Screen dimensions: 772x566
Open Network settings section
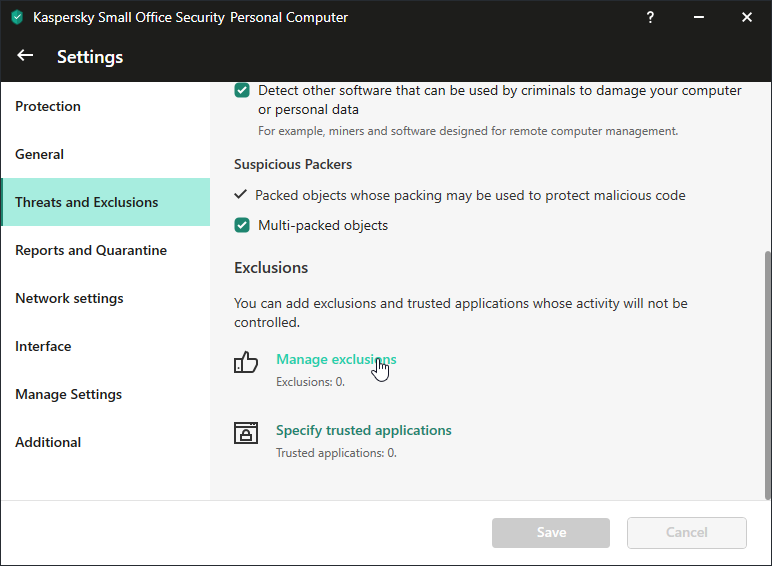105,298
